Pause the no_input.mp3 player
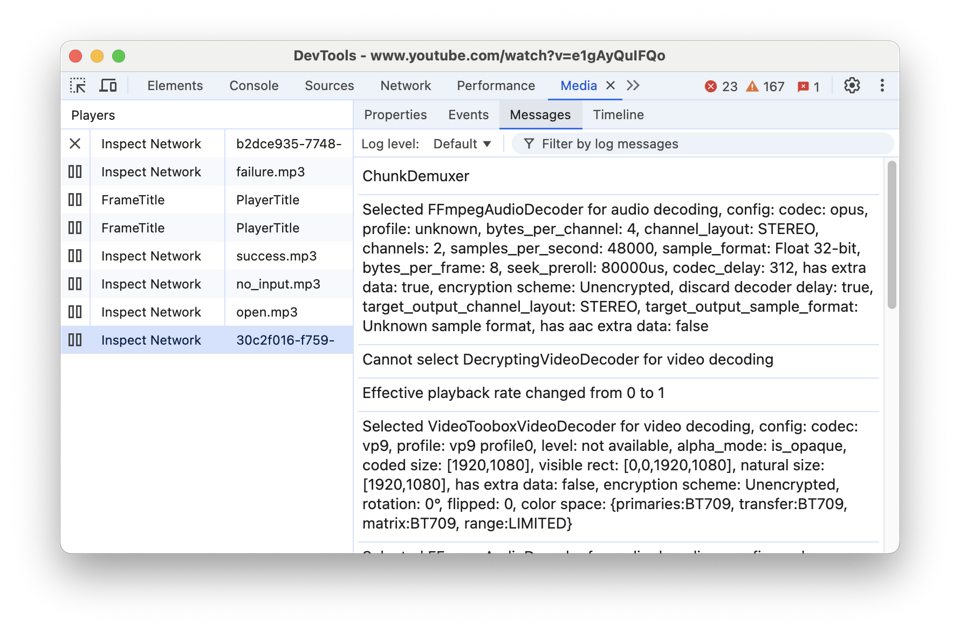960x633 pixels. pyautogui.click(x=76, y=283)
